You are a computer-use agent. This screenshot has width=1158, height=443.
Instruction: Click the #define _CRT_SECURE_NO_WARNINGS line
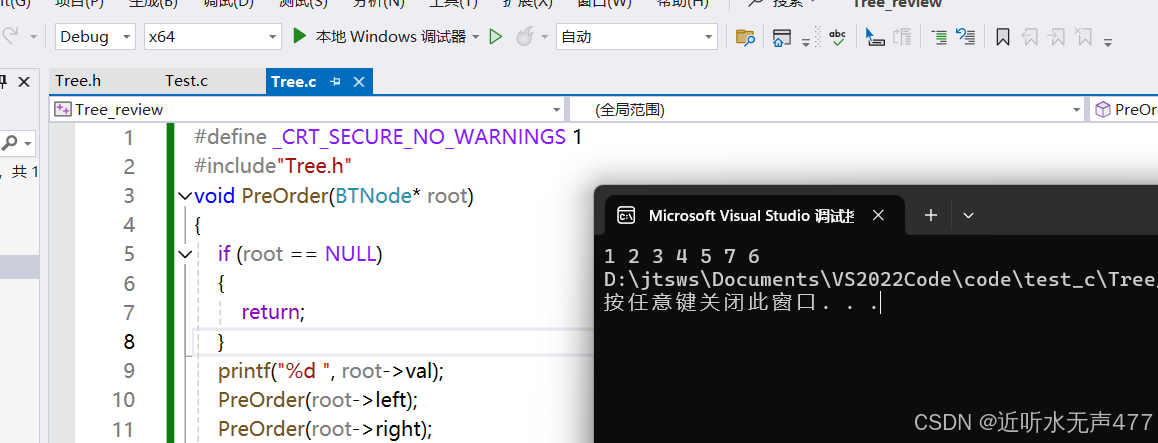tap(388, 137)
